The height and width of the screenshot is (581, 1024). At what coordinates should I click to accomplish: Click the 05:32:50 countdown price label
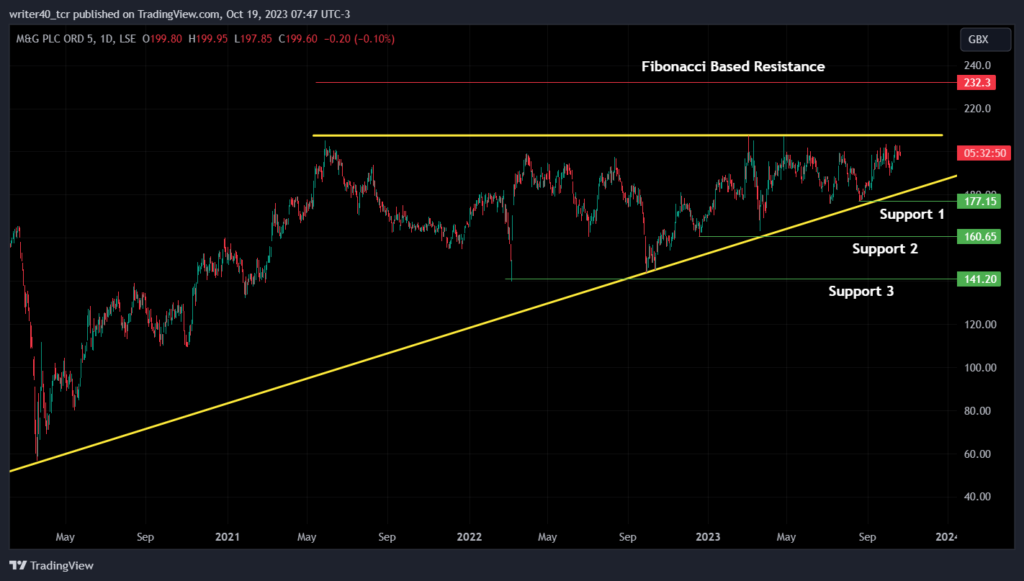click(x=984, y=153)
